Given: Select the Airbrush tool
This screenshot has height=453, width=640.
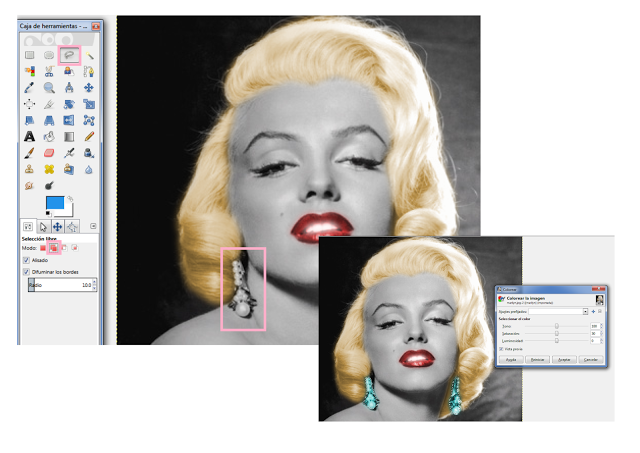Looking at the screenshot, I should pos(69,153).
